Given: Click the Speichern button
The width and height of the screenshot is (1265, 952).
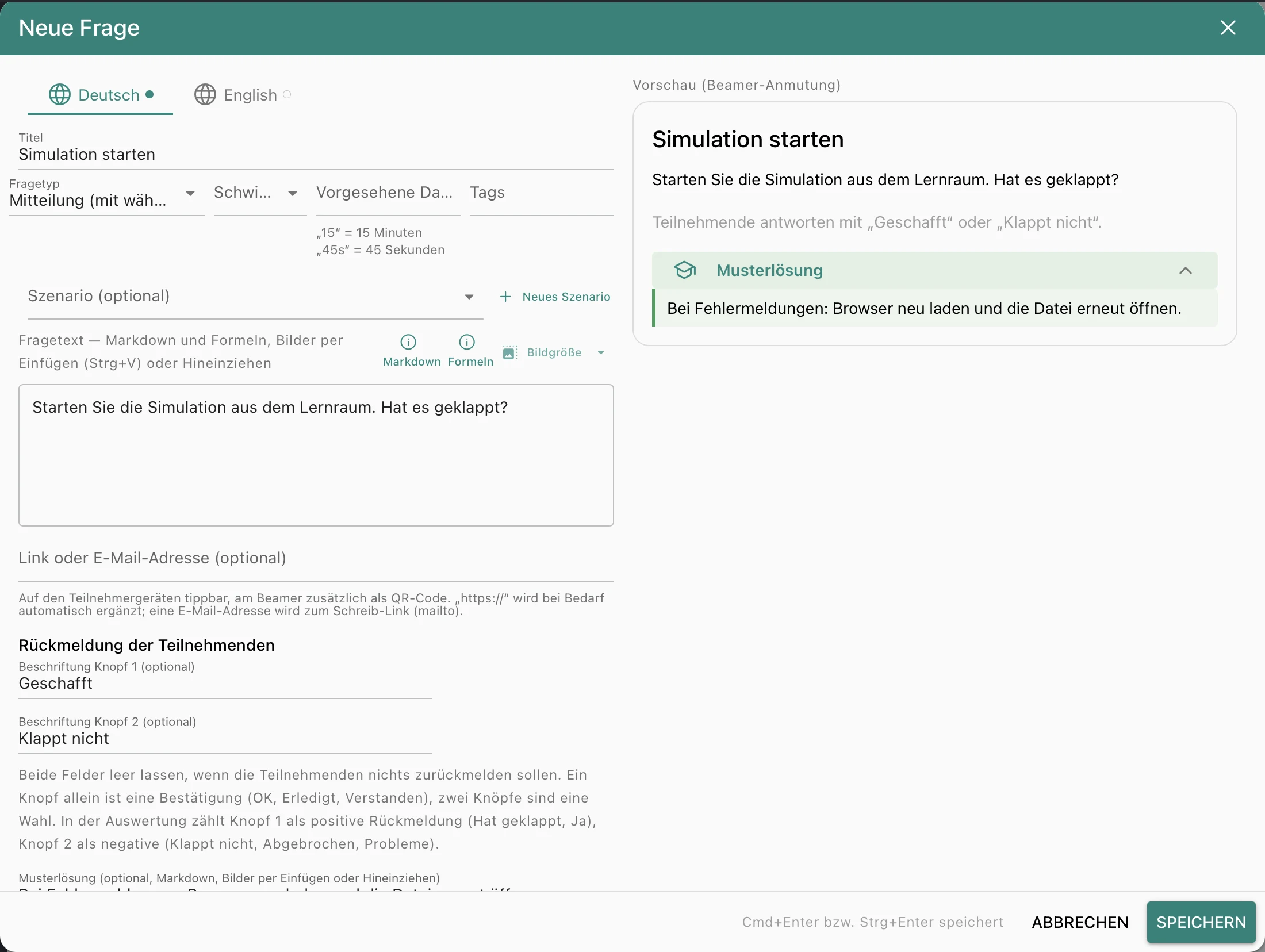Looking at the screenshot, I should (x=1201, y=922).
